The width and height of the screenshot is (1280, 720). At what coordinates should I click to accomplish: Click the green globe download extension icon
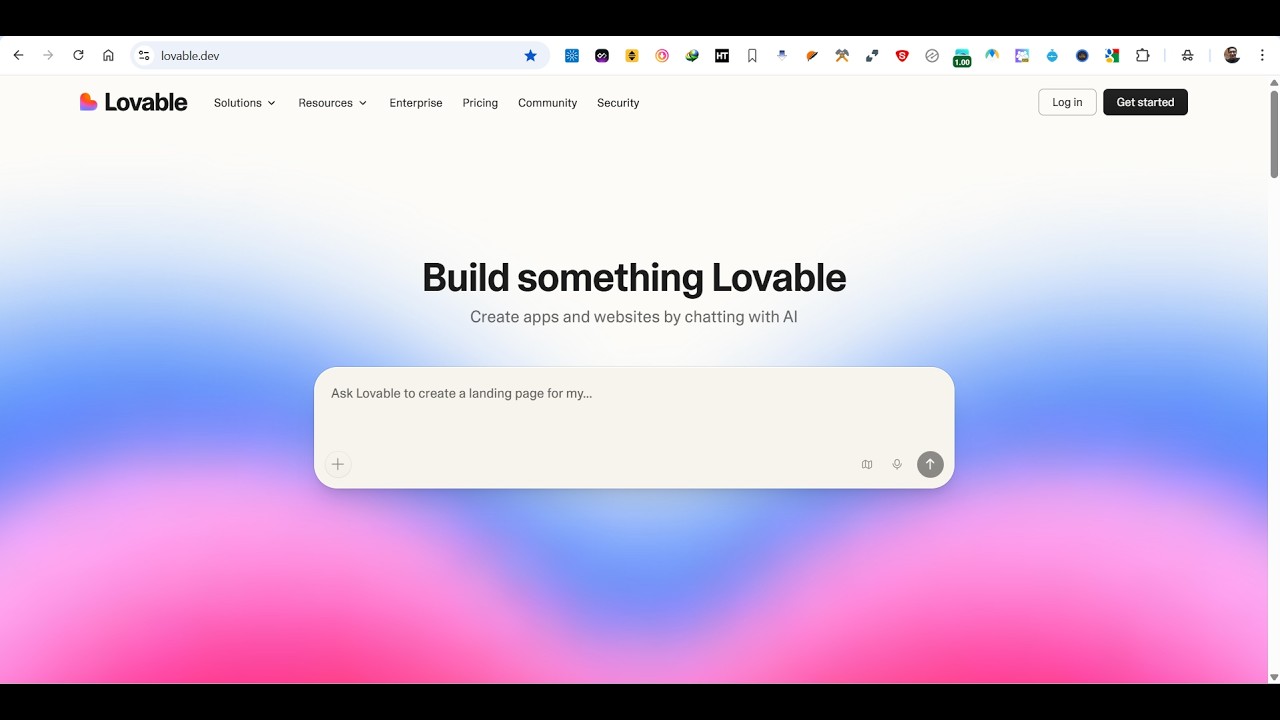tap(692, 56)
